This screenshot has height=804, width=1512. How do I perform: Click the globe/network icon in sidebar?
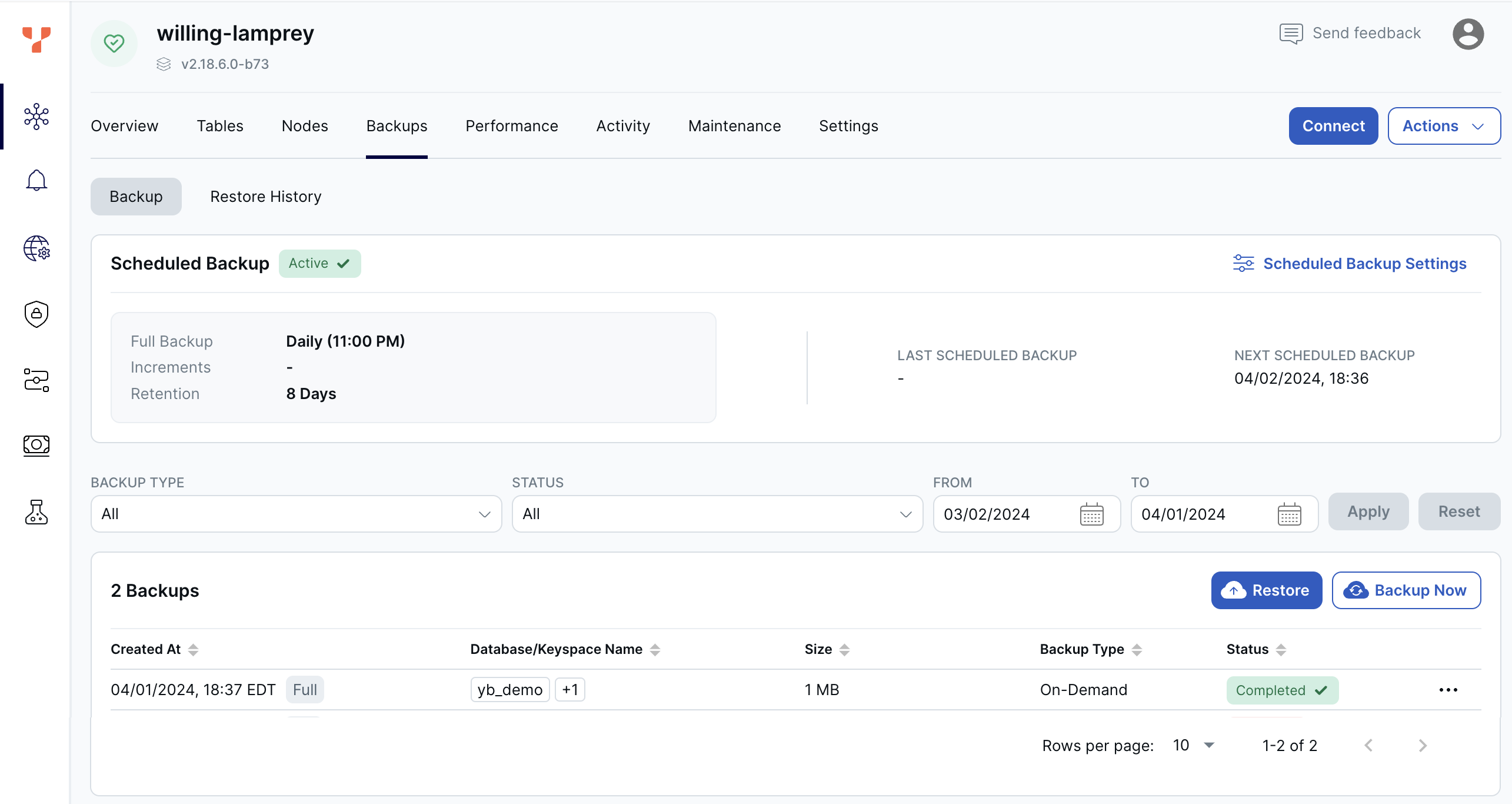pos(35,247)
